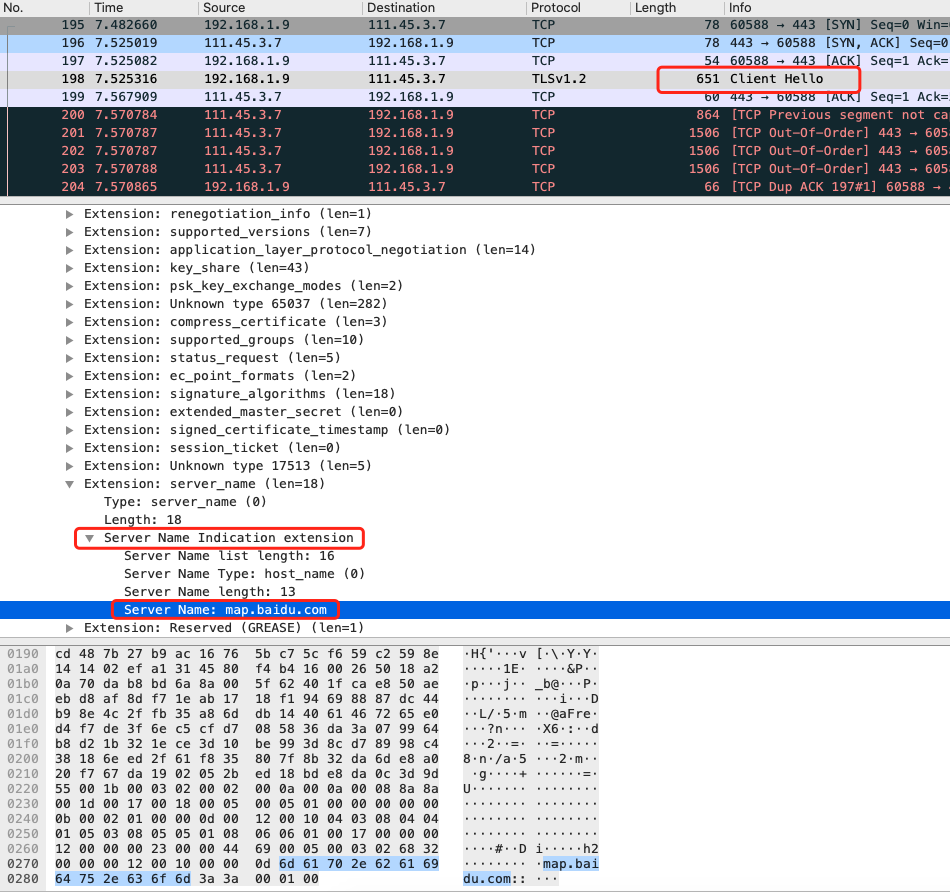Collapse the server_name extension node
Screen dimensions: 950x892
point(70,484)
